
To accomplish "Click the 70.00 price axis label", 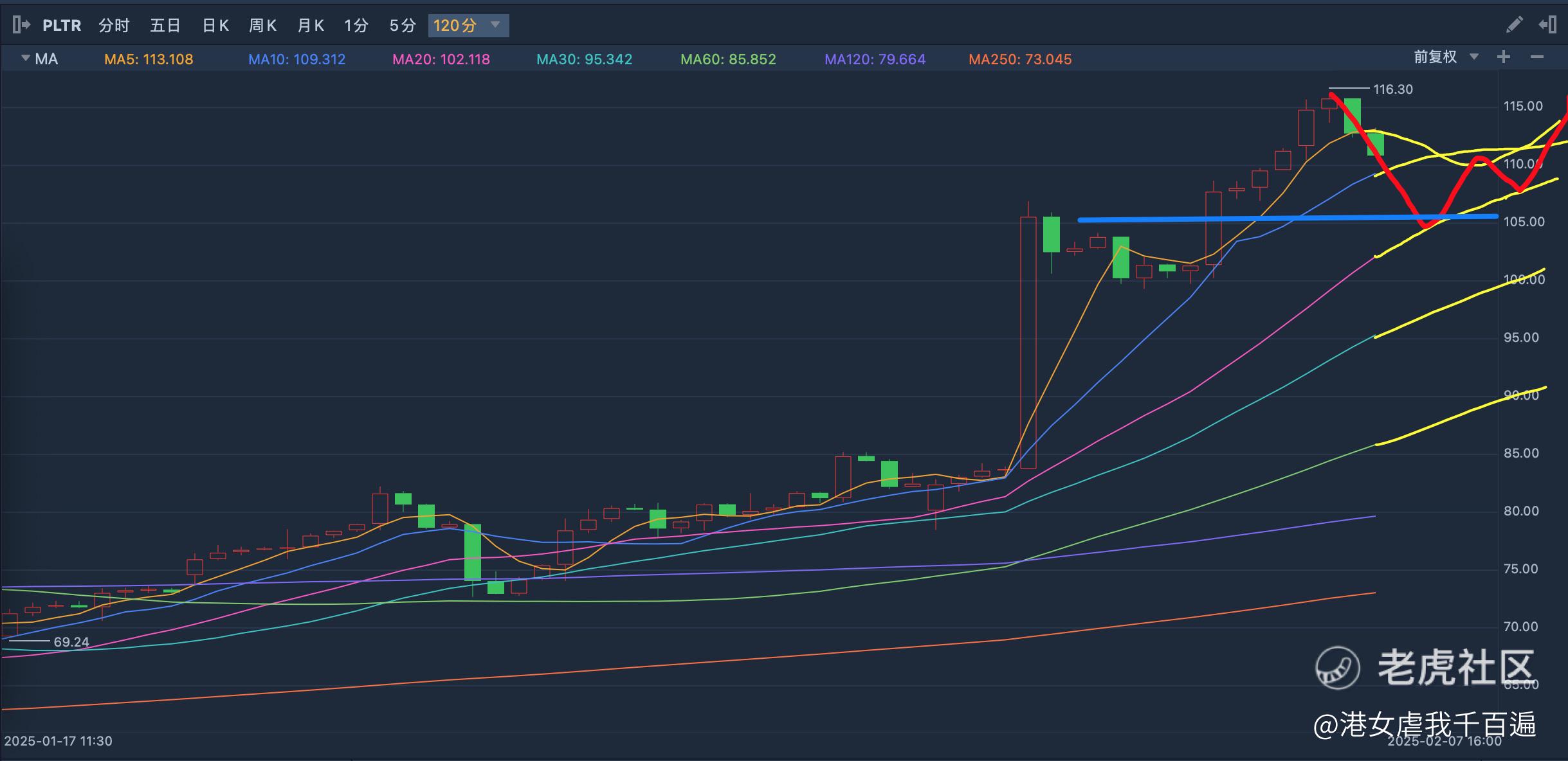I will tap(1521, 627).
